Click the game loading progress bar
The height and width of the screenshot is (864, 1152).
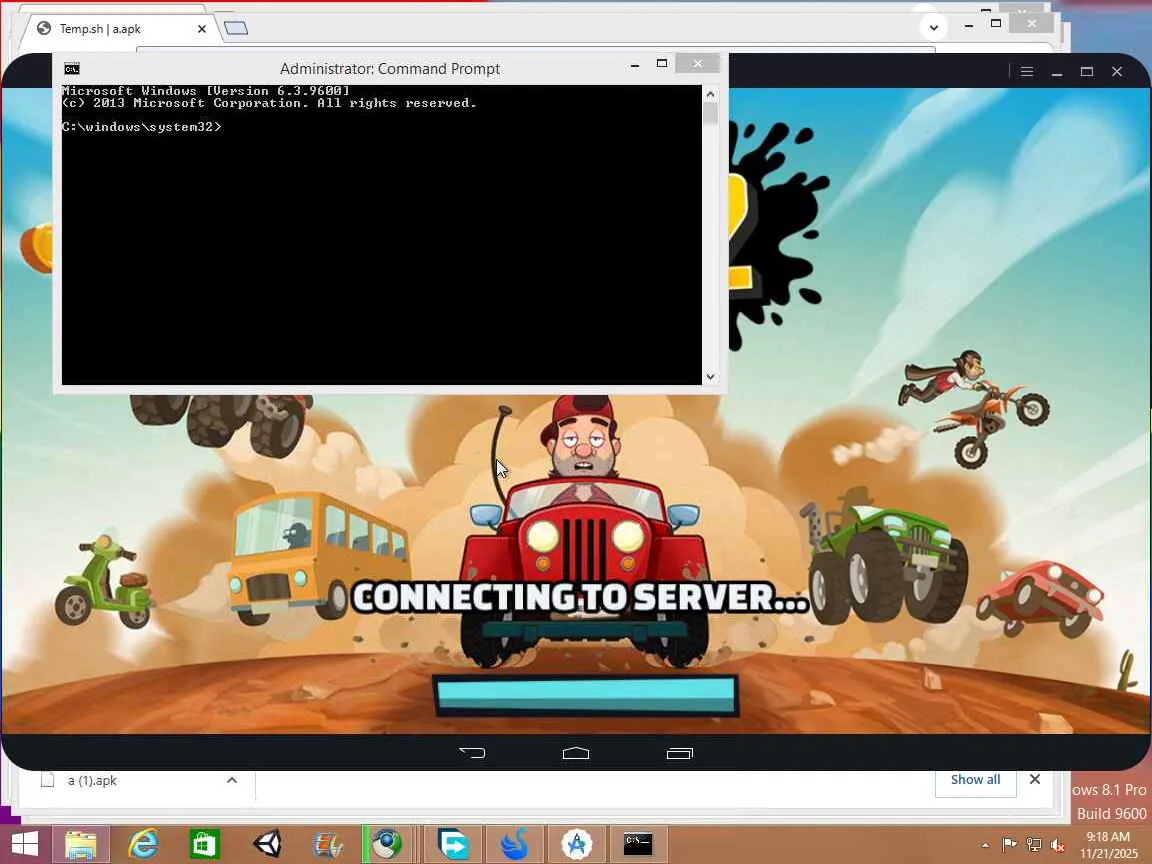(585, 695)
